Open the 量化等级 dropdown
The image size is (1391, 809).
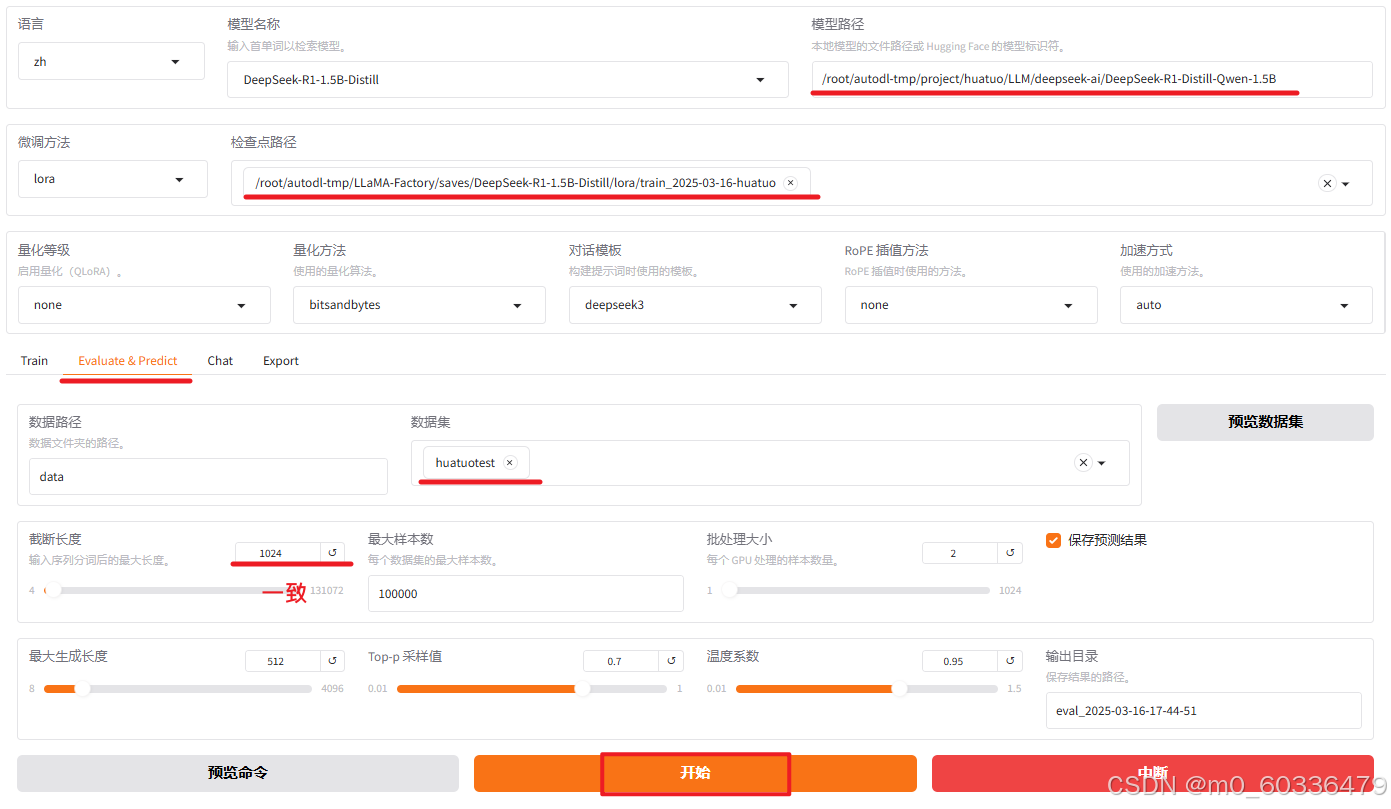pyautogui.click(x=144, y=305)
